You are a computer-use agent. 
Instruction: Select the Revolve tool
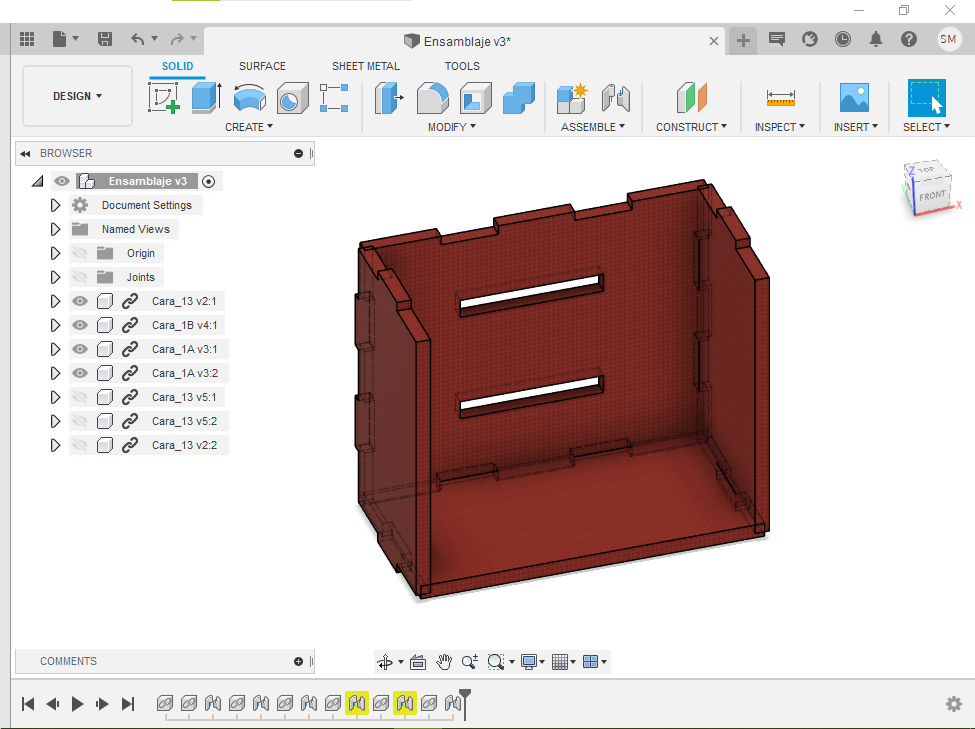tap(250, 98)
